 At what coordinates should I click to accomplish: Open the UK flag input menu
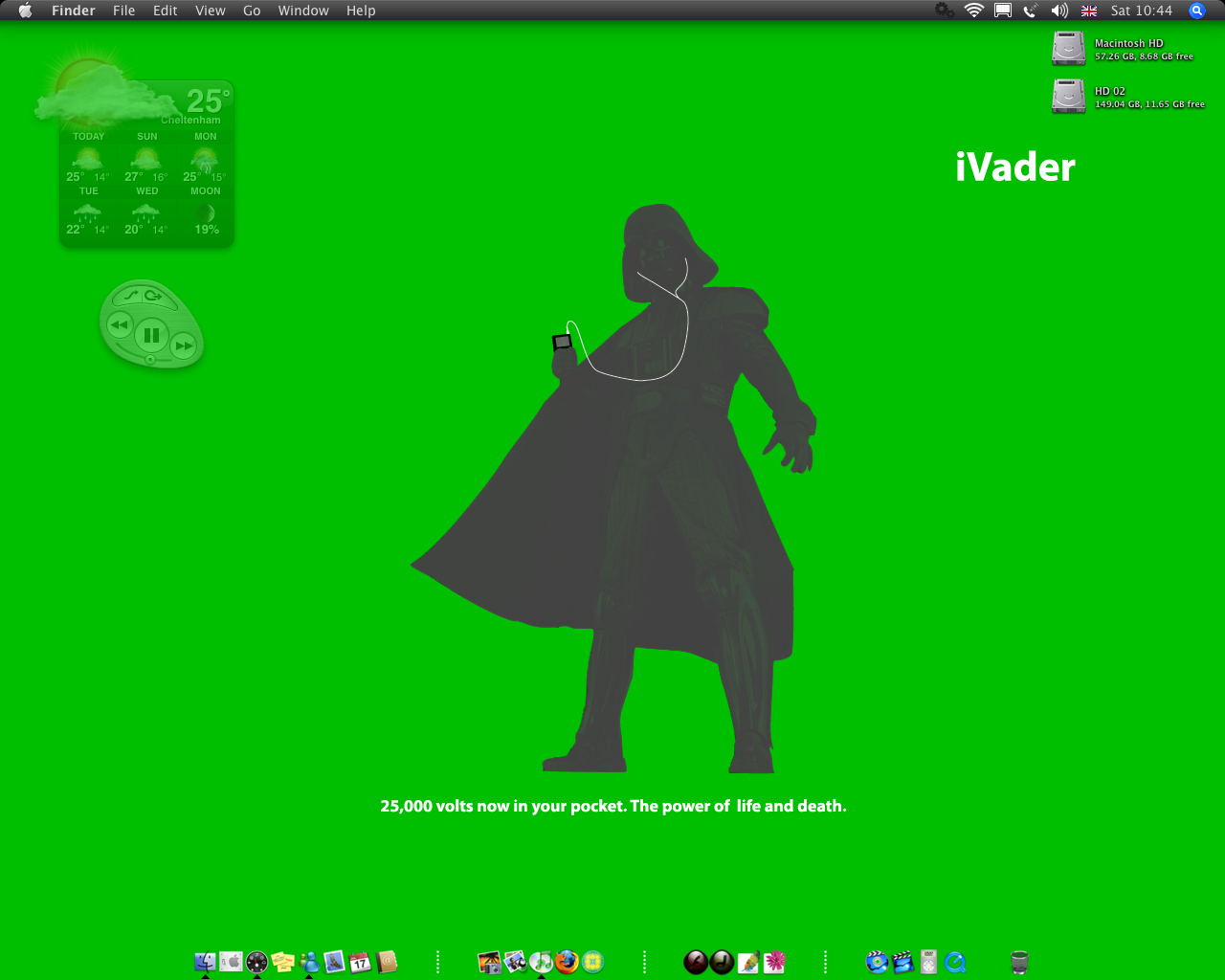pos(1089,11)
